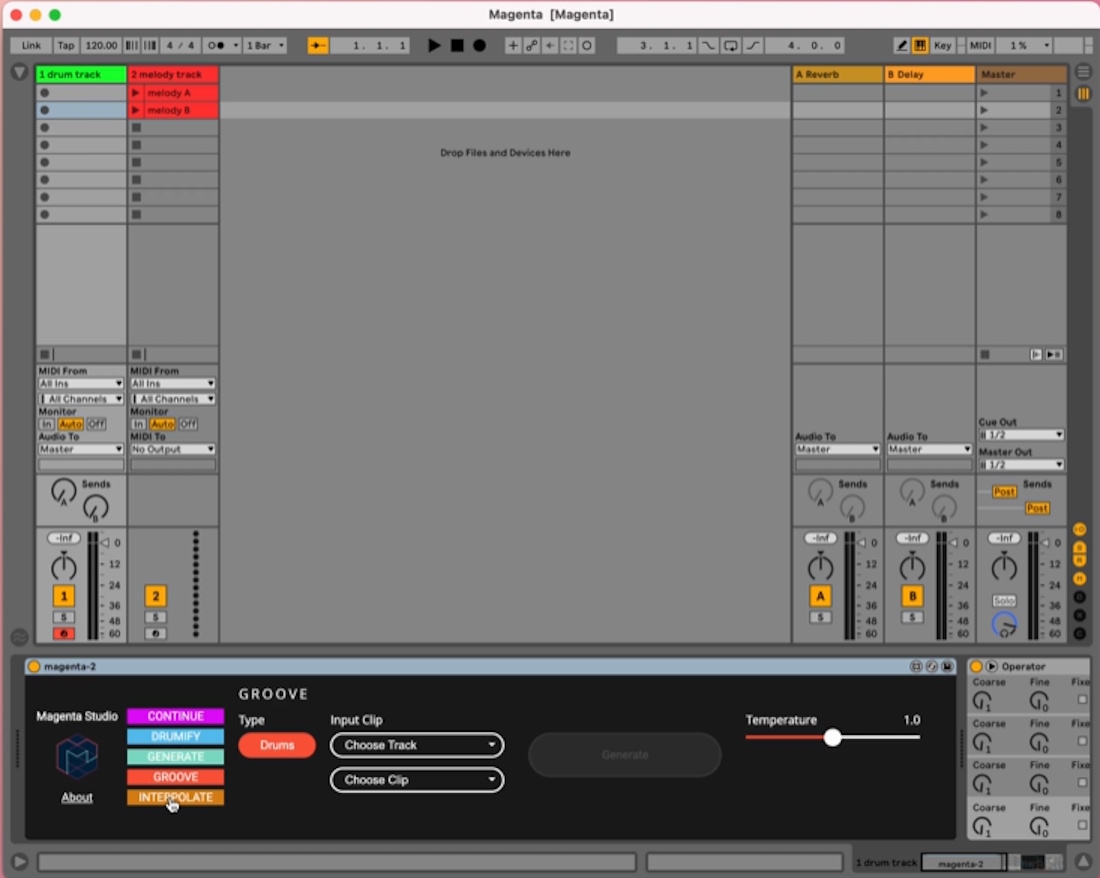Click the Master Solo cue button
1100x878 pixels.
point(1004,601)
